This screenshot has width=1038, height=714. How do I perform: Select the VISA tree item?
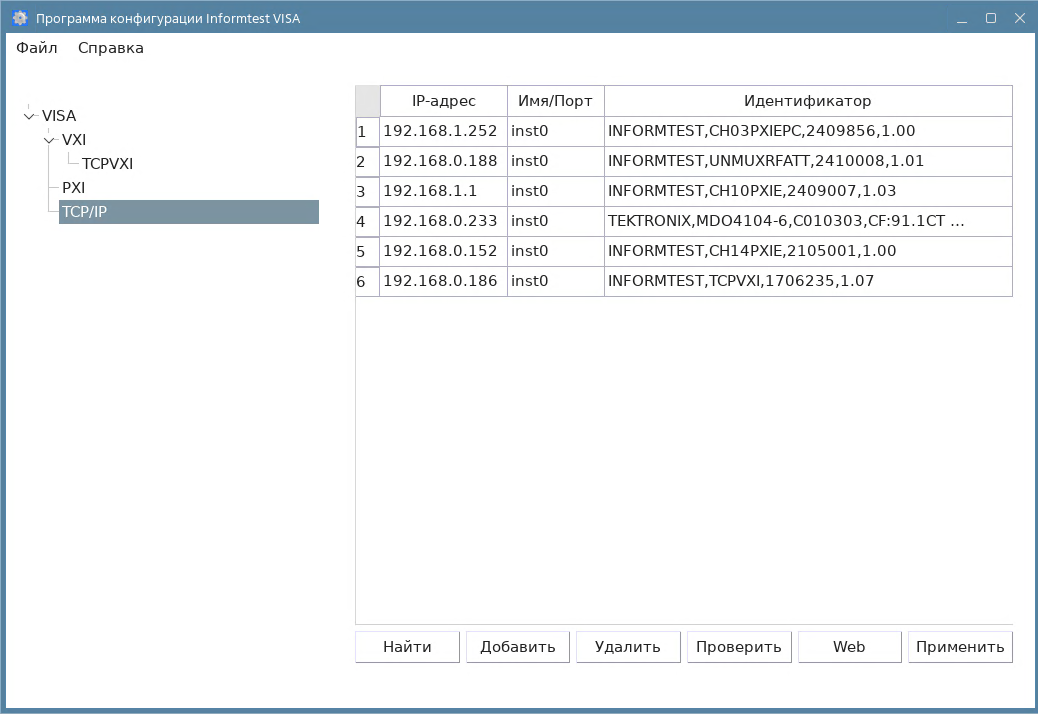pos(59,116)
